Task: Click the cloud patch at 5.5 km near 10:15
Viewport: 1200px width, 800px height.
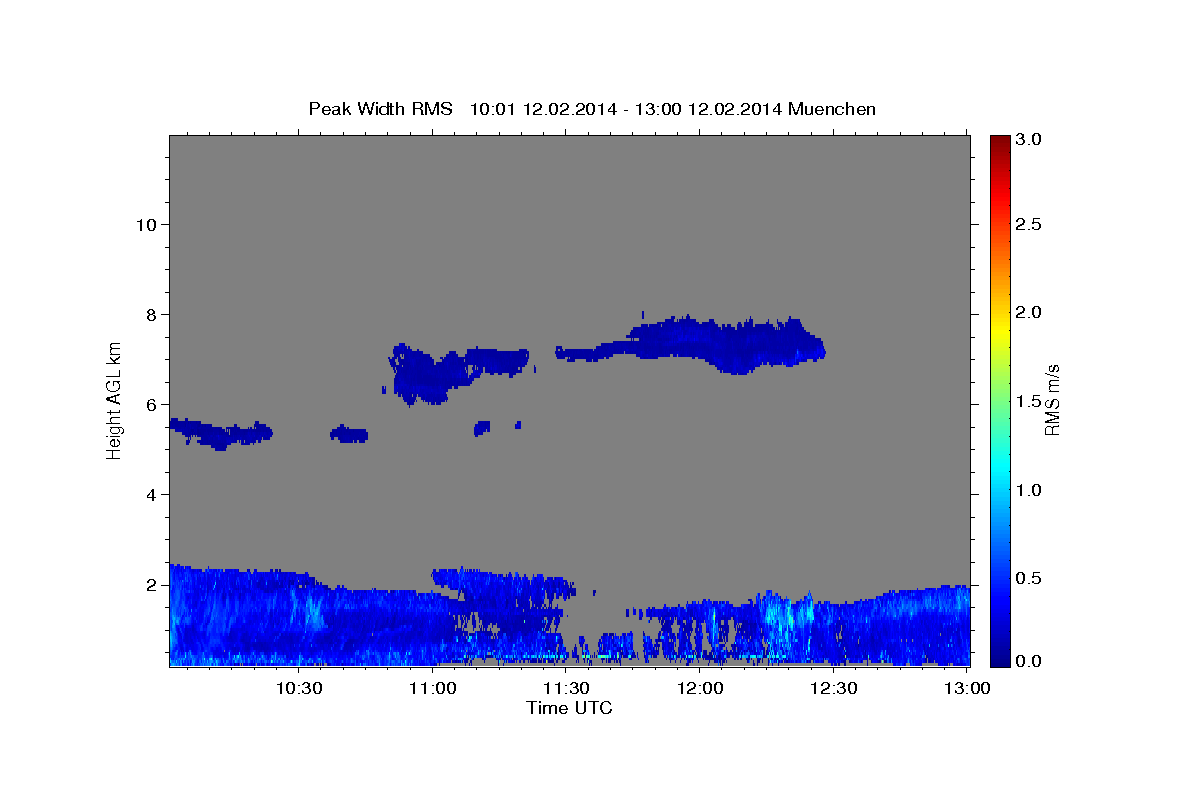Action: [221, 433]
